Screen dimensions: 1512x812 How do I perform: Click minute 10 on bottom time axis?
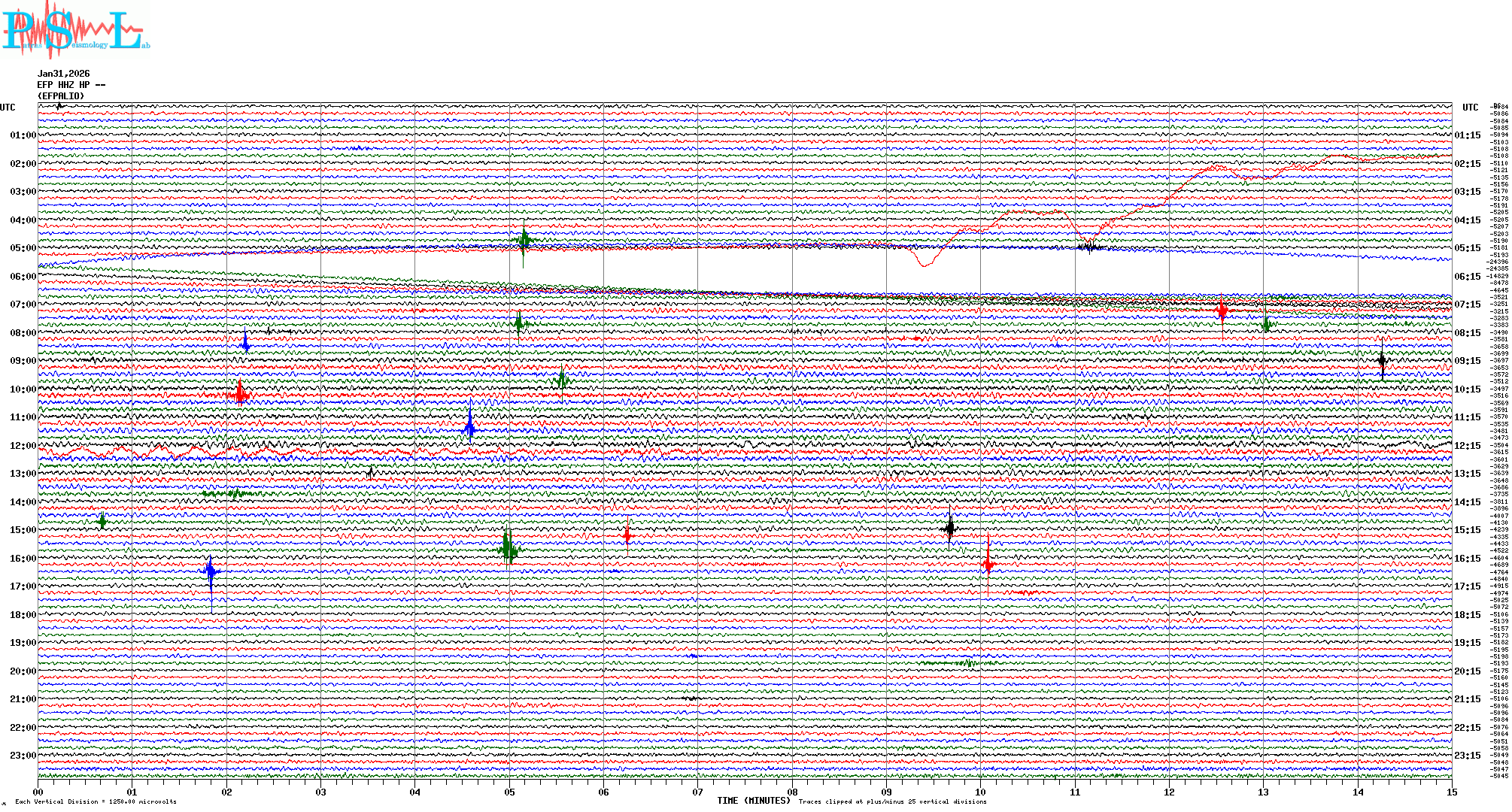click(980, 792)
